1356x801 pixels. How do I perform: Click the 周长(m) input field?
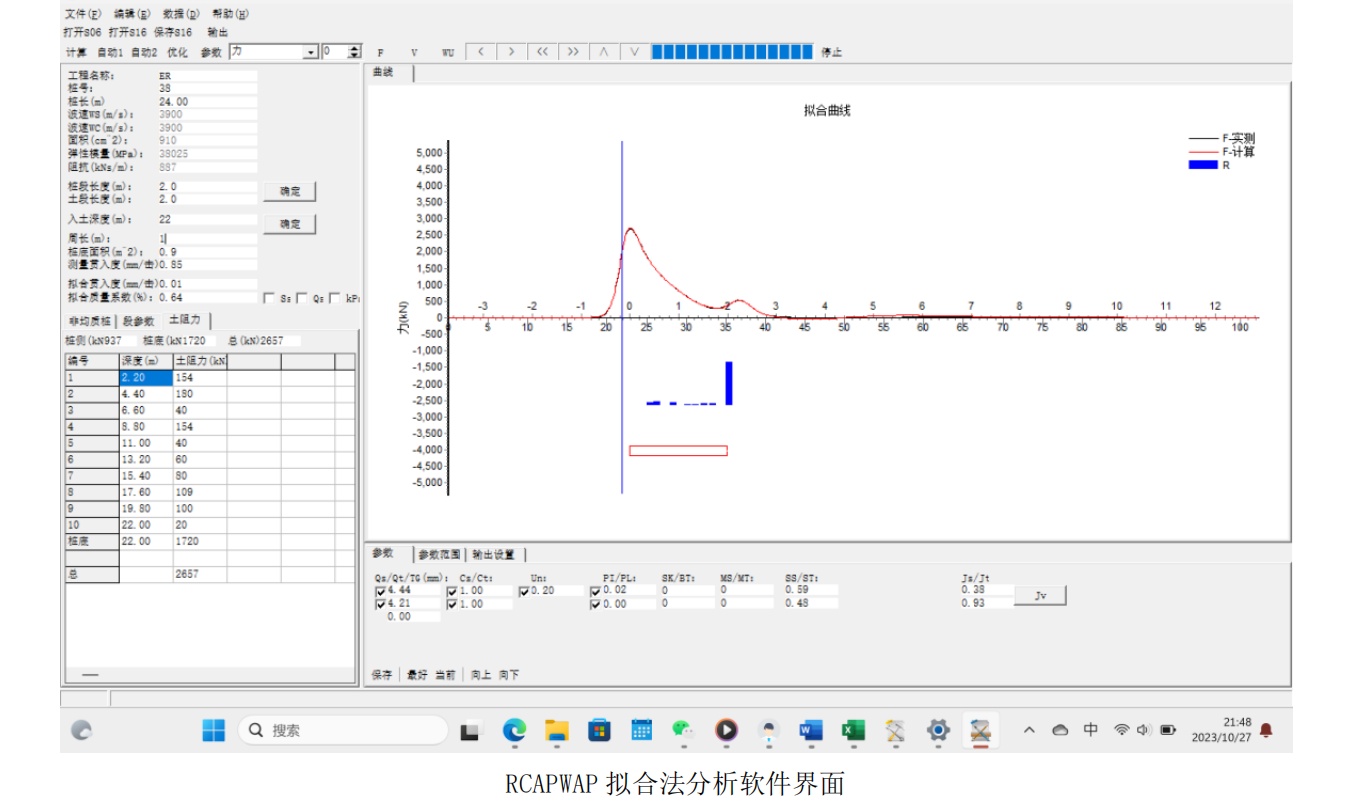point(207,239)
